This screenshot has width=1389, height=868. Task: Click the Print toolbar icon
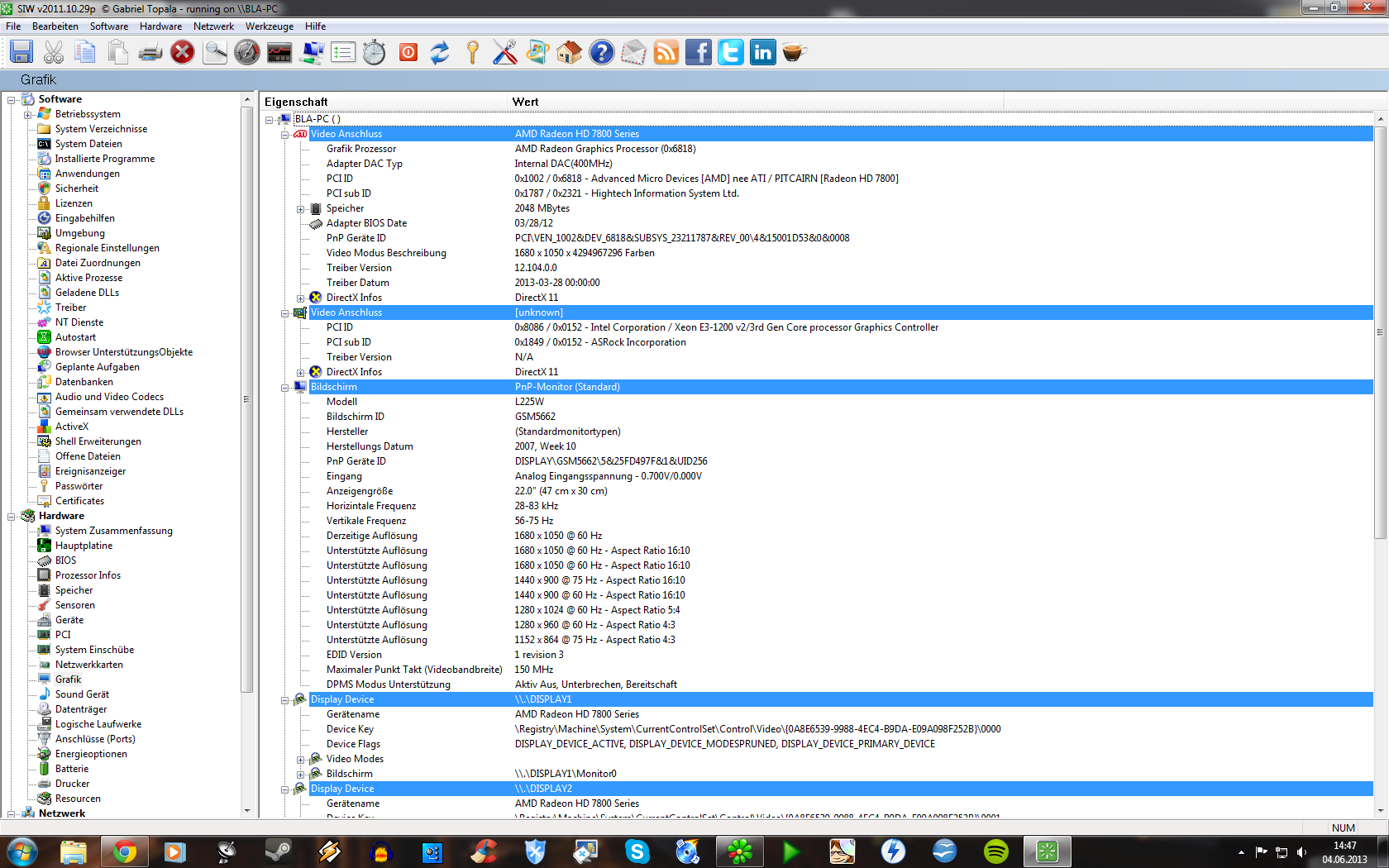tap(150, 52)
